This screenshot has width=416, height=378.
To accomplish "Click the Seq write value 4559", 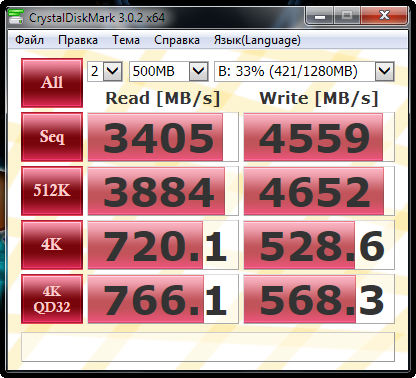I will click(x=319, y=137).
